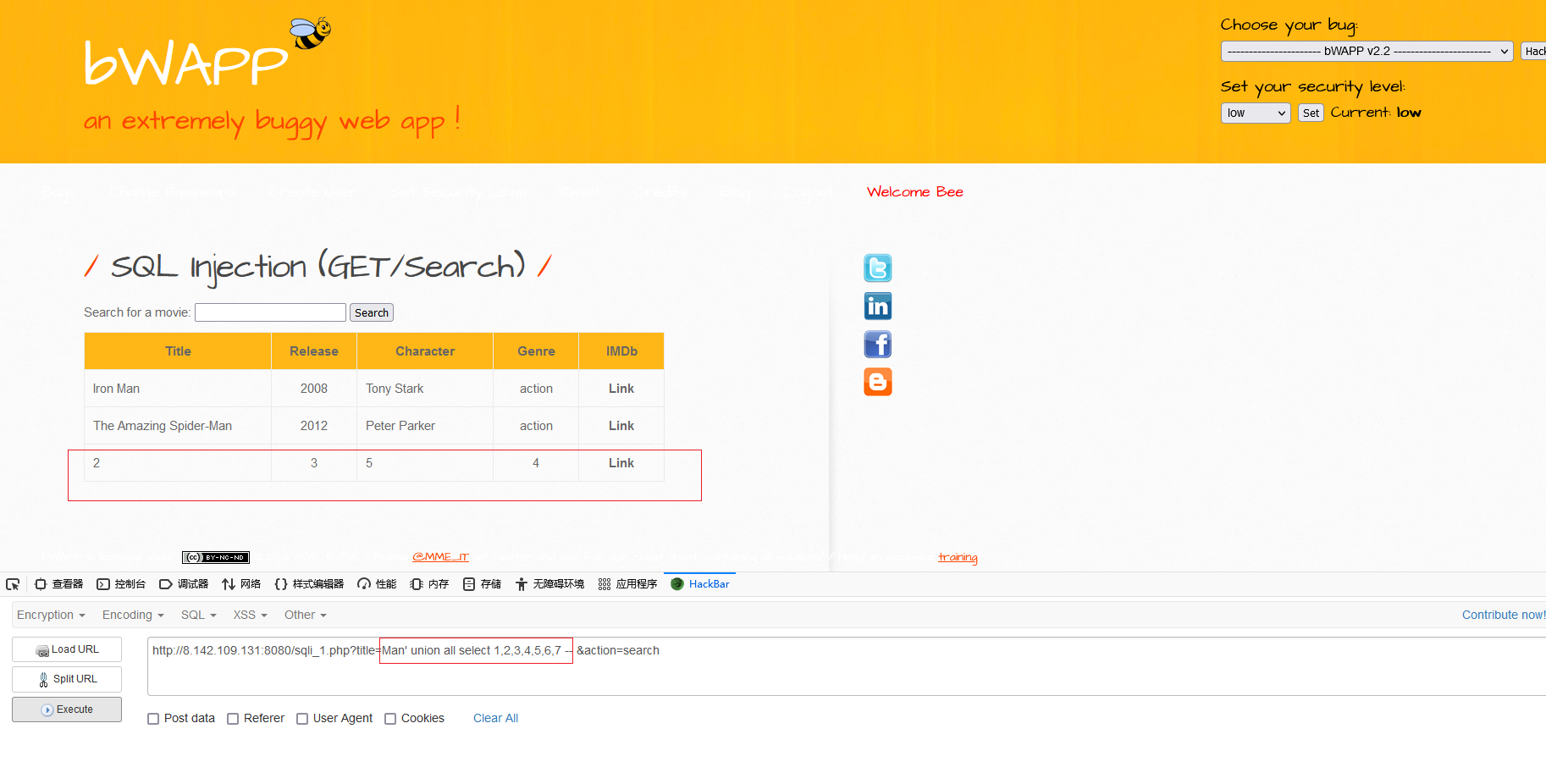Click the Search for a movie field
This screenshot has height=784, width=1546.
270,312
